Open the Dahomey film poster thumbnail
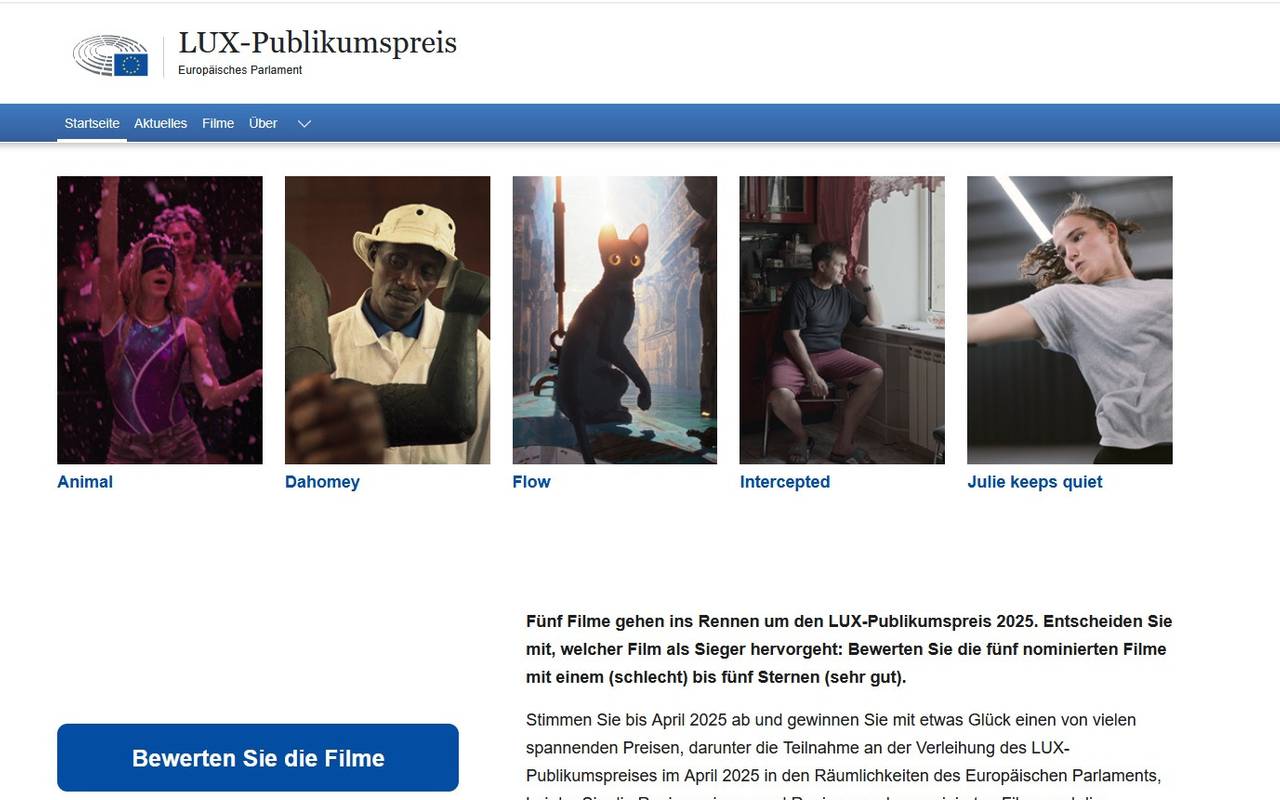 [x=388, y=320]
